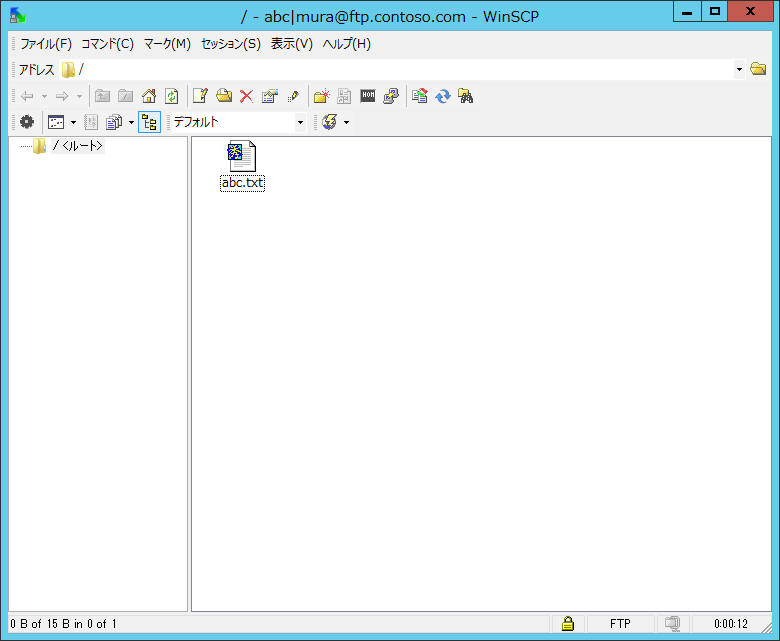Screen dimensions: 780x641
Task: Go to the home directory
Action: coord(149,96)
